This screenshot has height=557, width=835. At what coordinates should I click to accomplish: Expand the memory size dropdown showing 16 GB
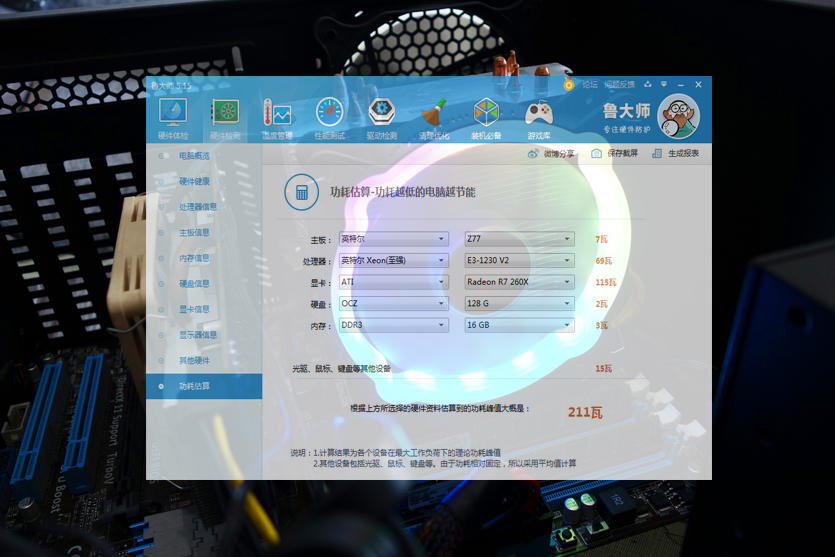point(519,325)
